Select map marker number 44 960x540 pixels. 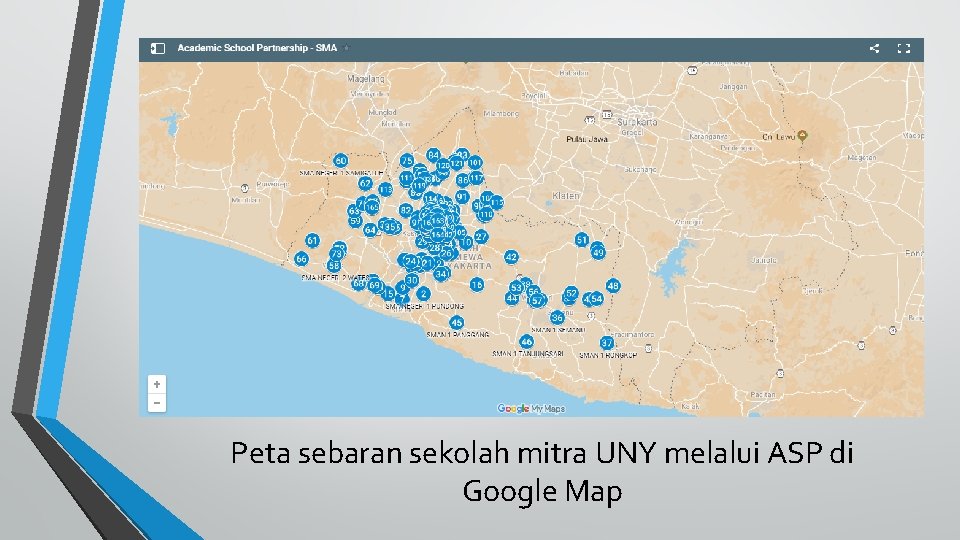click(x=512, y=298)
